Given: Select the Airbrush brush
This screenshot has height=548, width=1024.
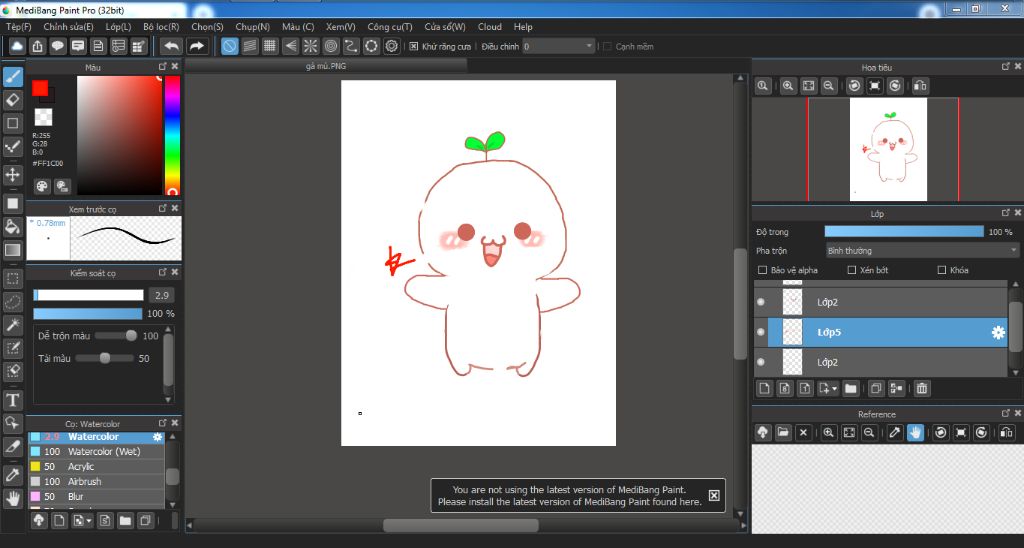Looking at the screenshot, I should point(96,481).
